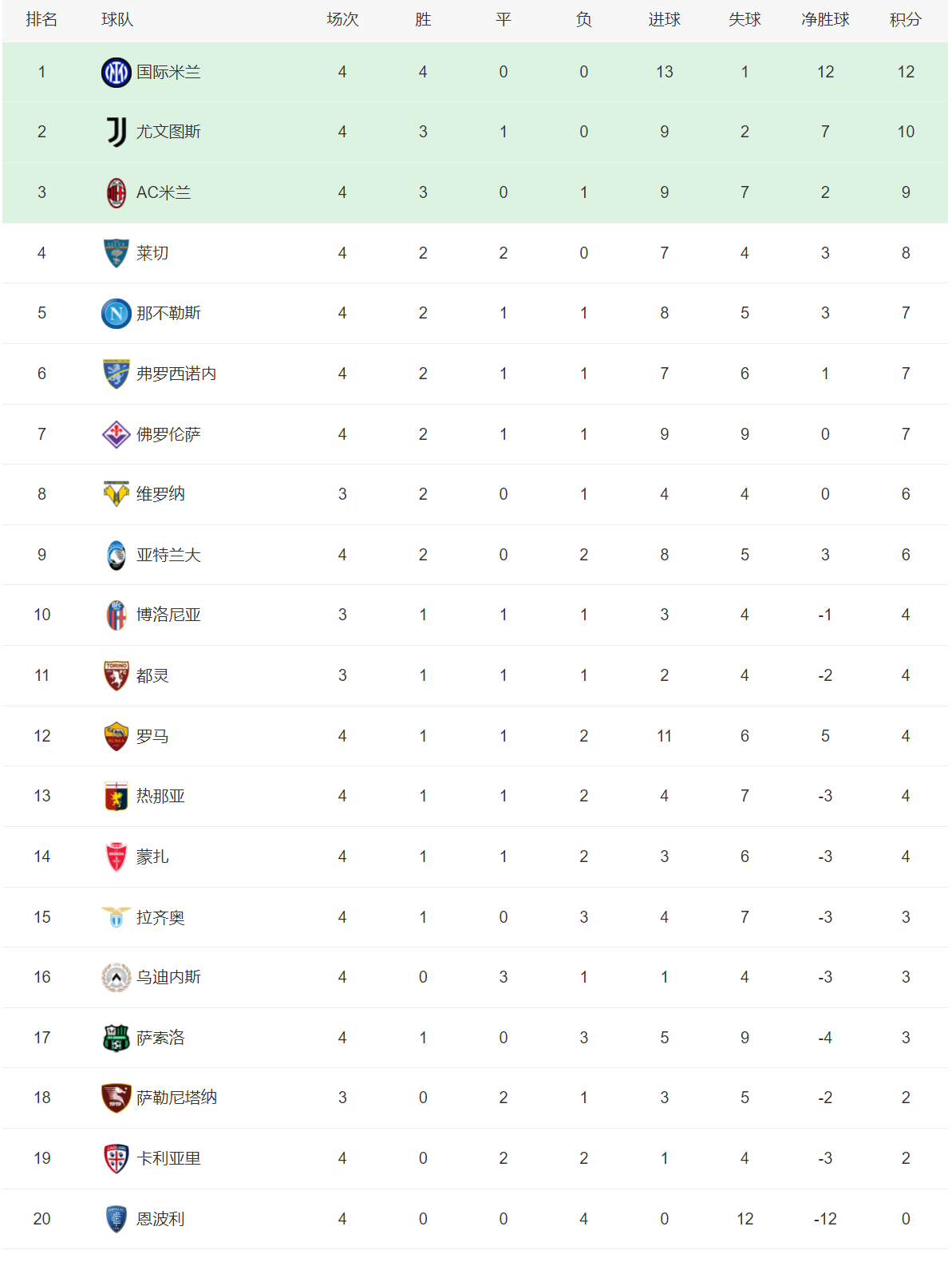Open the 萨勒尼塔纳 team link
Viewport: 952px width, 1262px height.
[176, 1098]
